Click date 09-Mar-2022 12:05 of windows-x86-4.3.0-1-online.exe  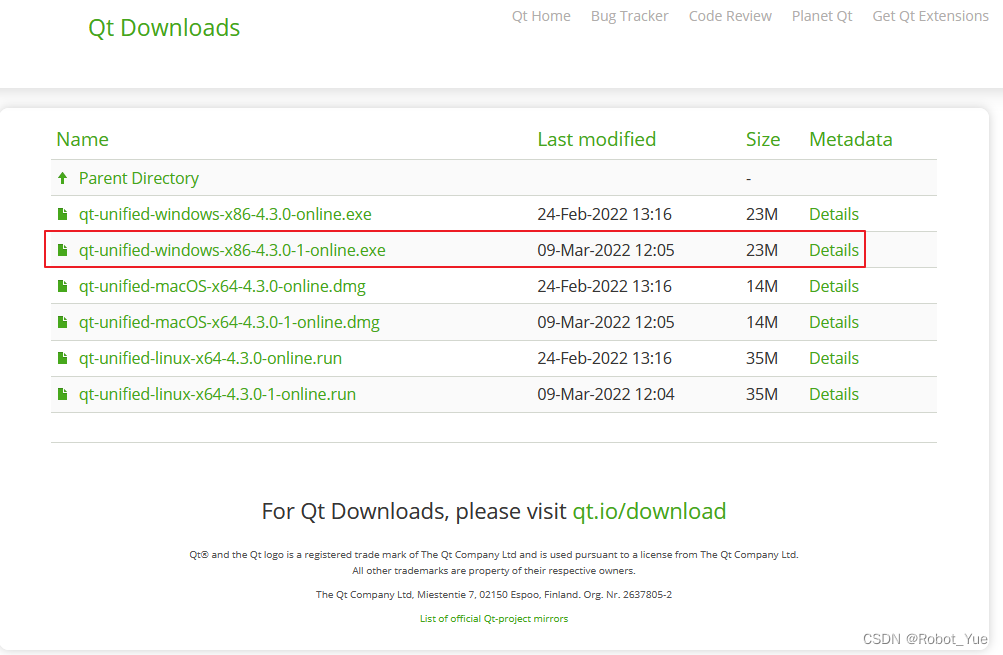[606, 249]
